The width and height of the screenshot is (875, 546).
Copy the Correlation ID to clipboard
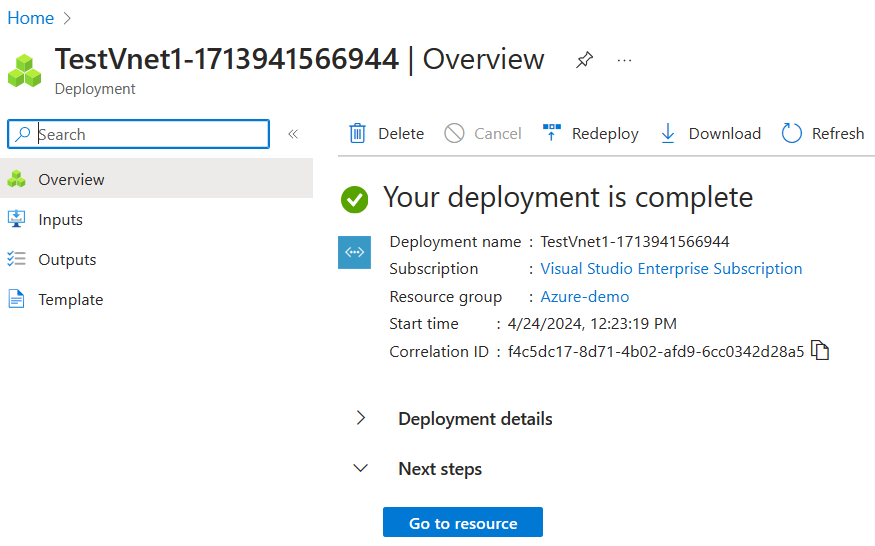click(x=820, y=351)
